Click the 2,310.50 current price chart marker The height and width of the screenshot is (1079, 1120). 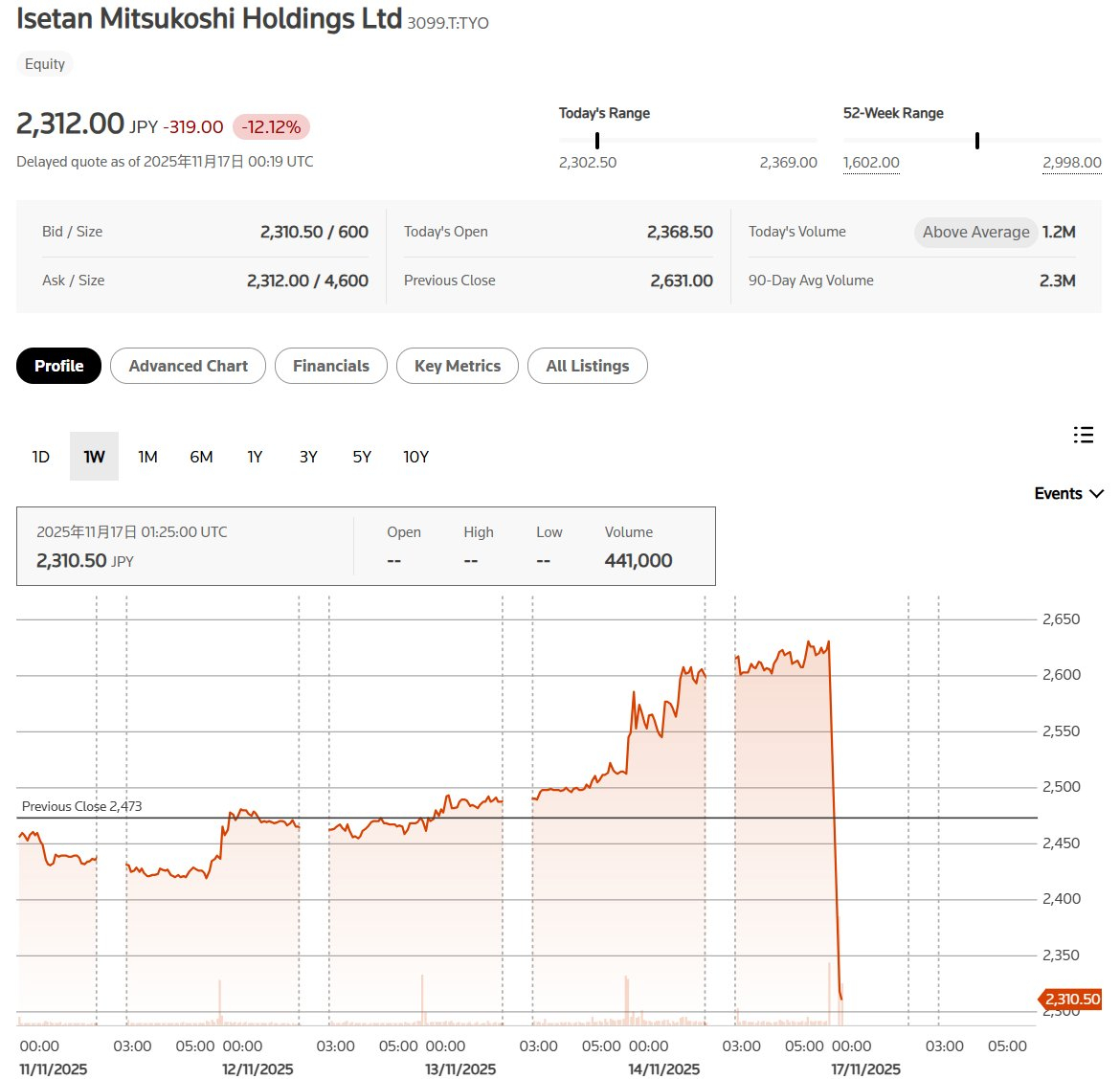click(1069, 999)
